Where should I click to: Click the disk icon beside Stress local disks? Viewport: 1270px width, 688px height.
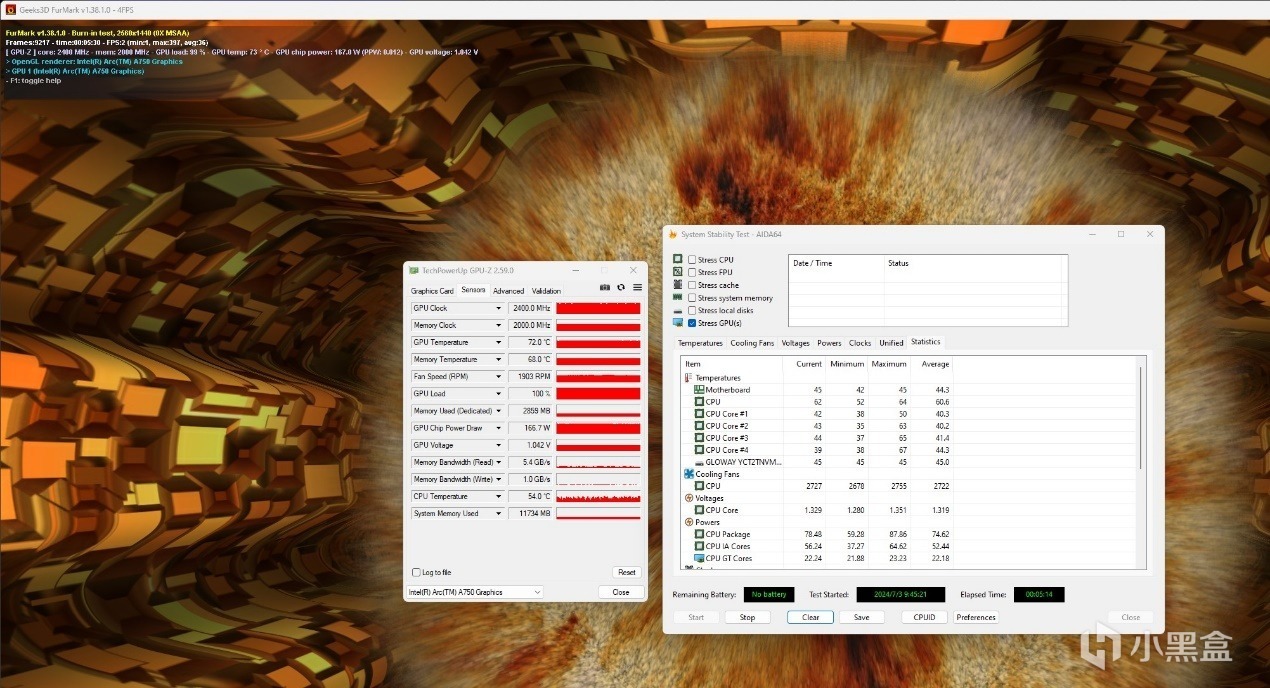(678, 310)
